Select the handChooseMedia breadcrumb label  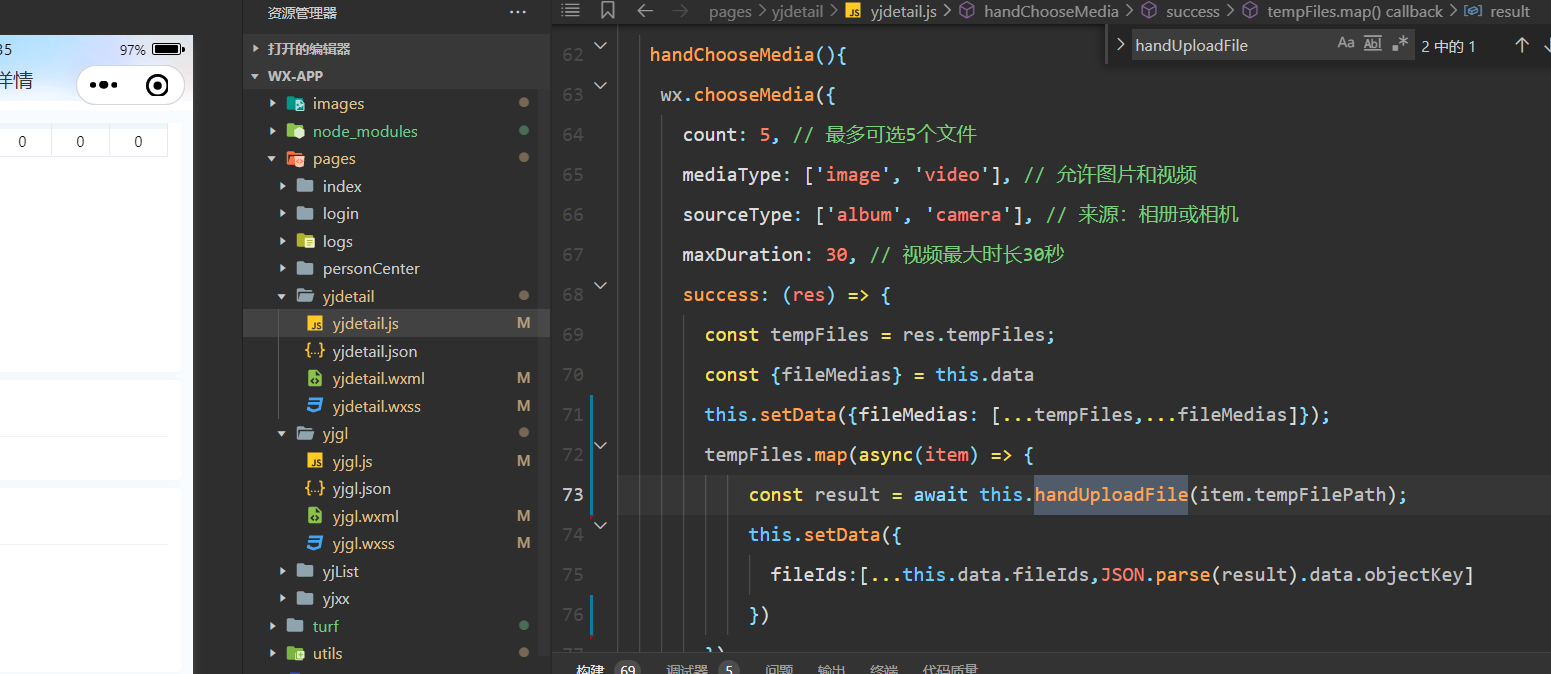tap(1051, 12)
